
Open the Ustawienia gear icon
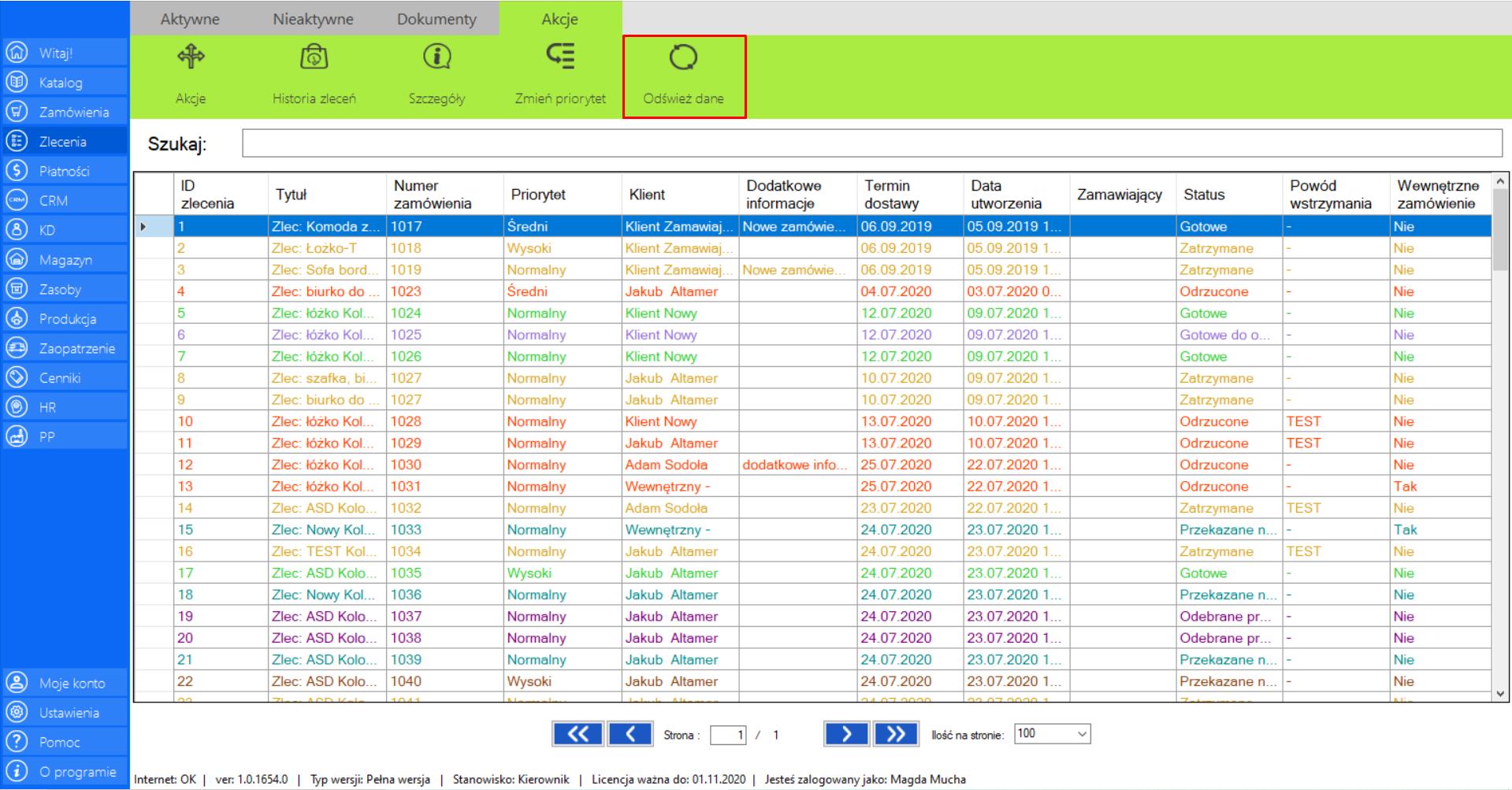click(16, 712)
